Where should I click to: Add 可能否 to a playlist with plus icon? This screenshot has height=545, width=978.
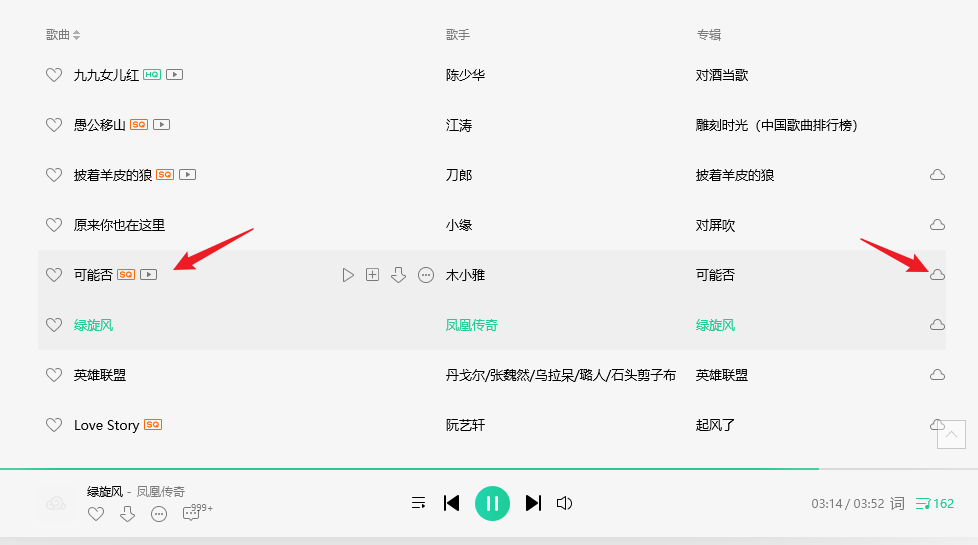(372, 275)
